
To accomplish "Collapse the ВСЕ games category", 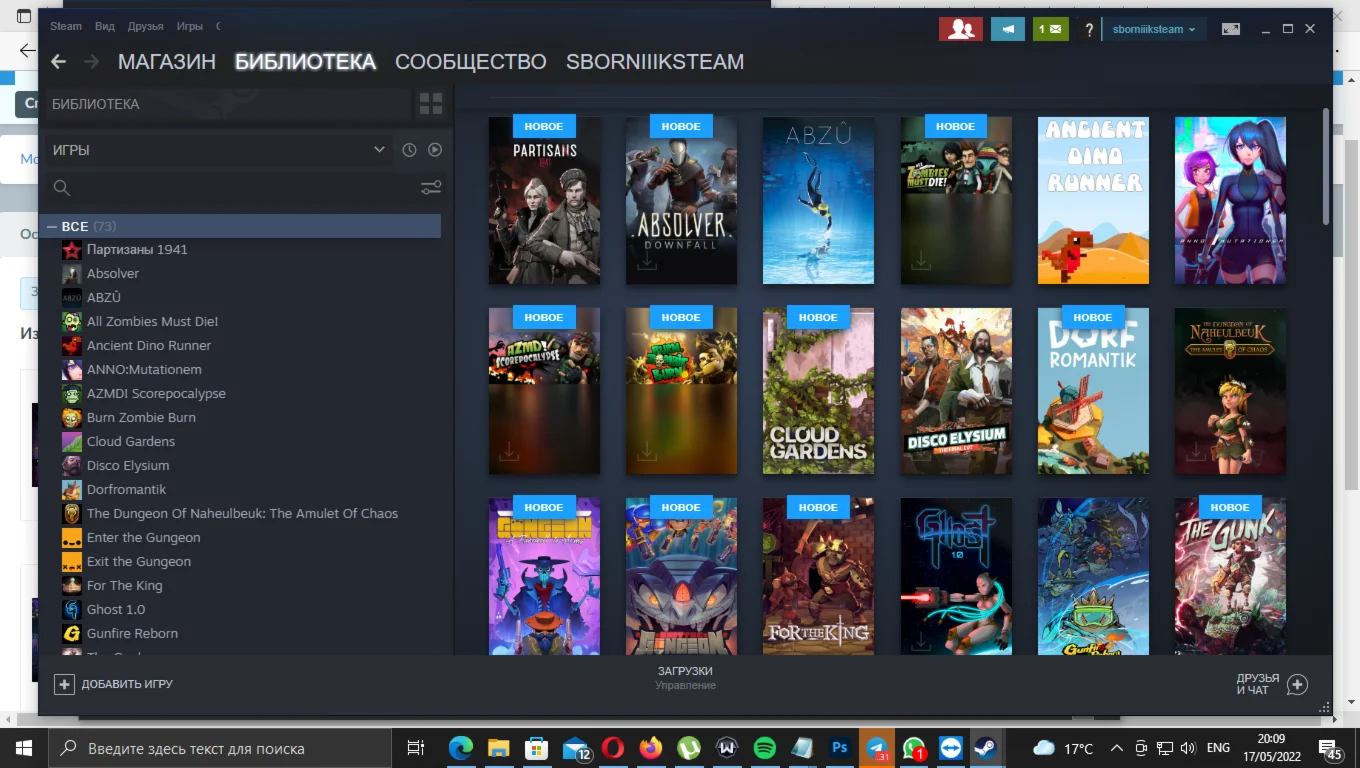I will [52, 227].
